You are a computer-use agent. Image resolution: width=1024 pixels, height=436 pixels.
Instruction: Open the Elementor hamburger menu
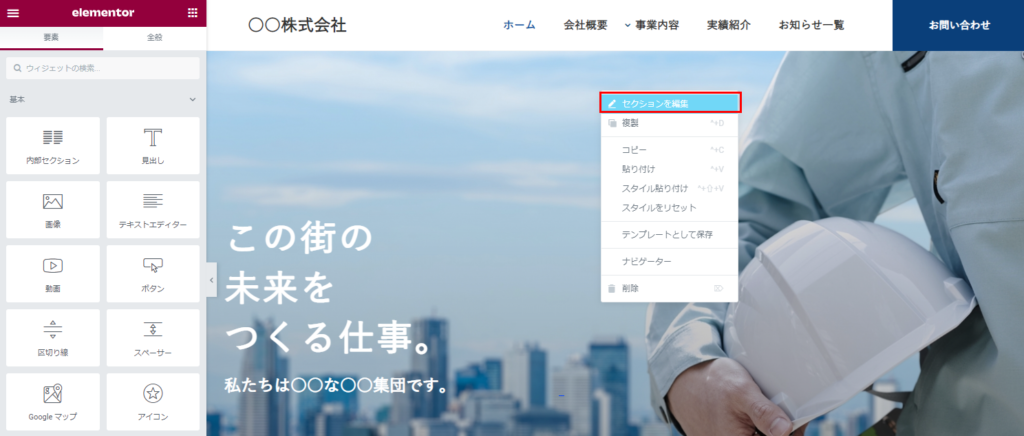coord(13,13)
